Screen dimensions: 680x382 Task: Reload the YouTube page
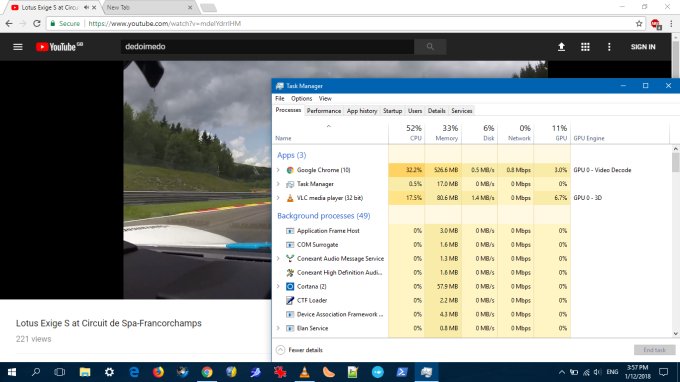point(37,23)
